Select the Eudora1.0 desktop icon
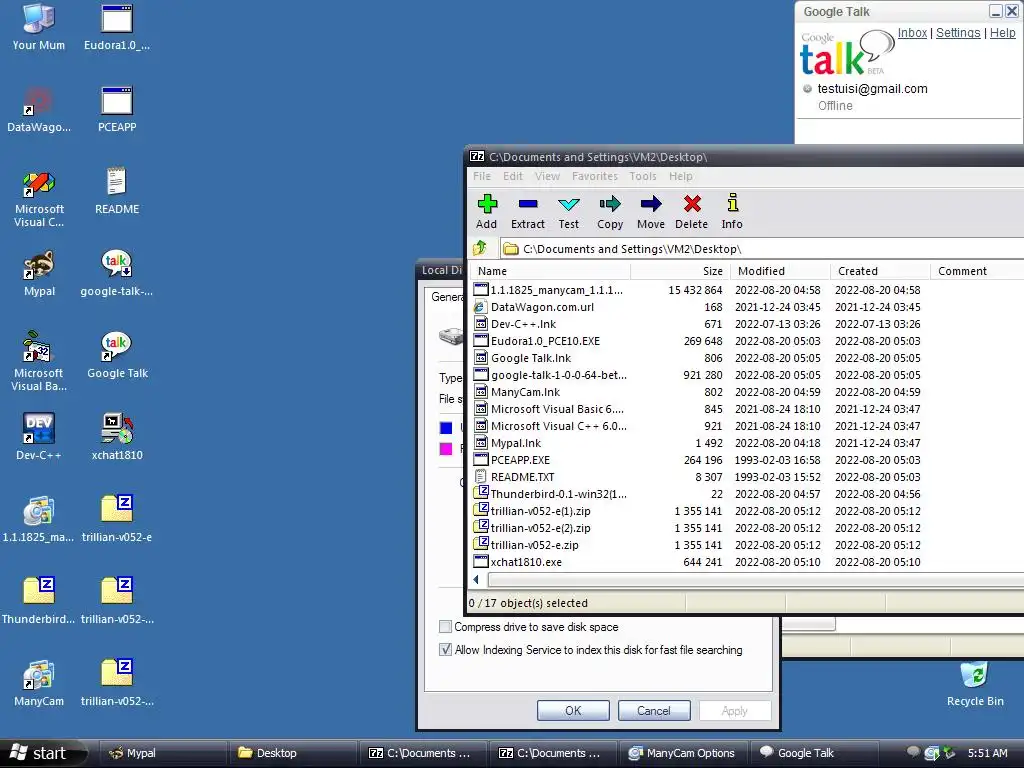The width and height of the screenshot is (1024, 768). (x=117, y=27)
